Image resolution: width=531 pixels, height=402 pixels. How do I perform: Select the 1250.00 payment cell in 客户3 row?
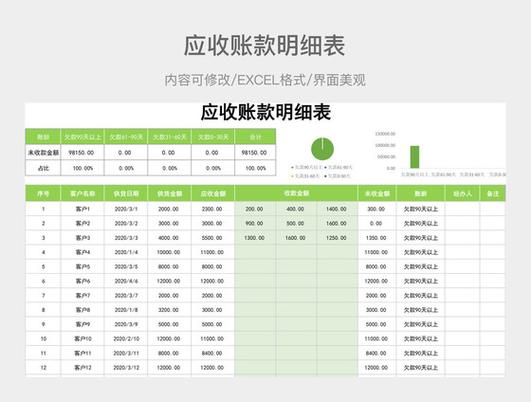(x=337, y=238)
